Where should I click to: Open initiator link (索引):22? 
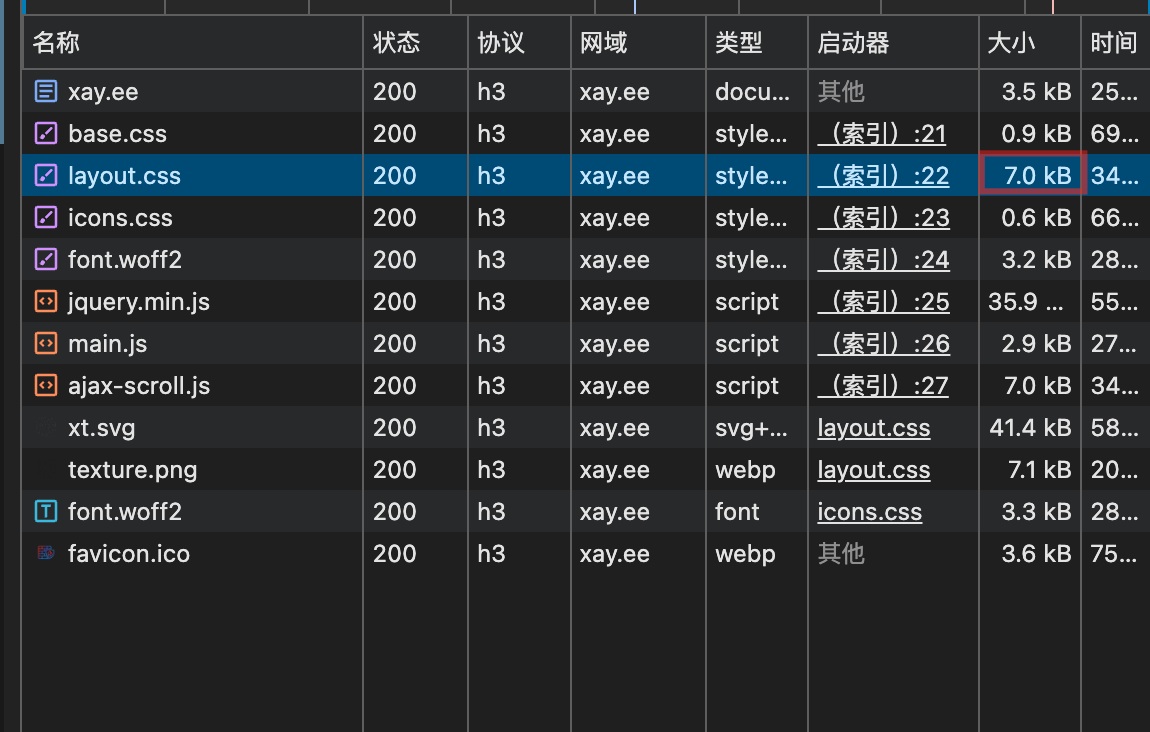pyautogui.click(x=884, y=175)
